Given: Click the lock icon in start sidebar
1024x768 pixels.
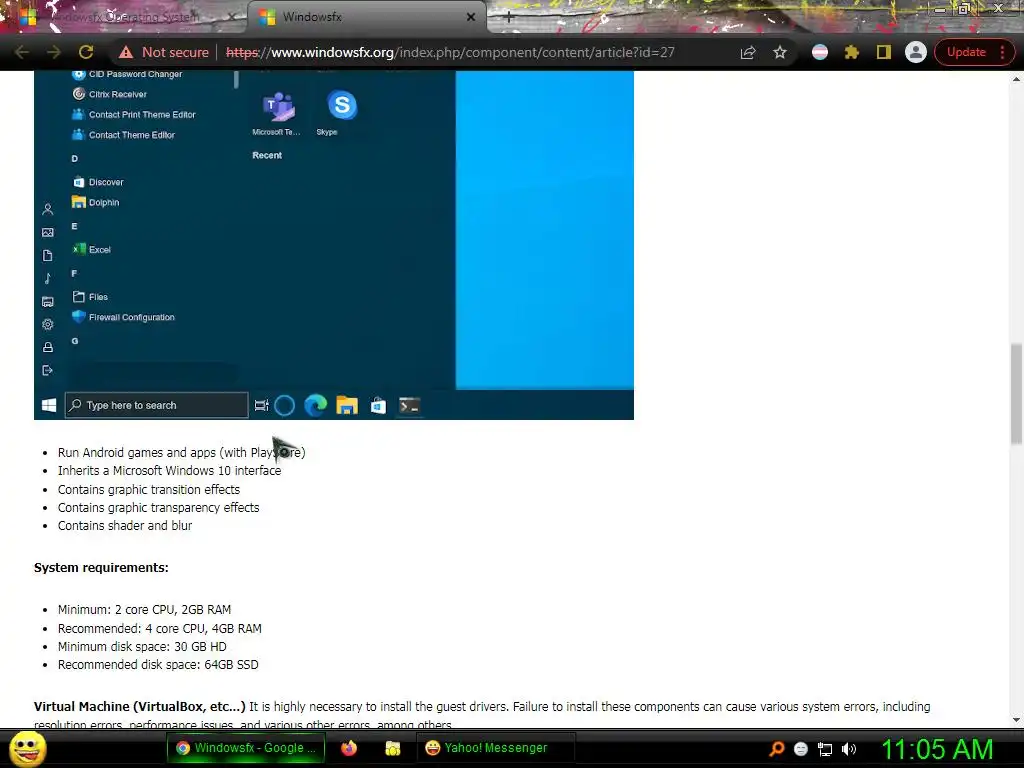Looking at the screenshot, I should pyautogui.click(x=48, y=347).
